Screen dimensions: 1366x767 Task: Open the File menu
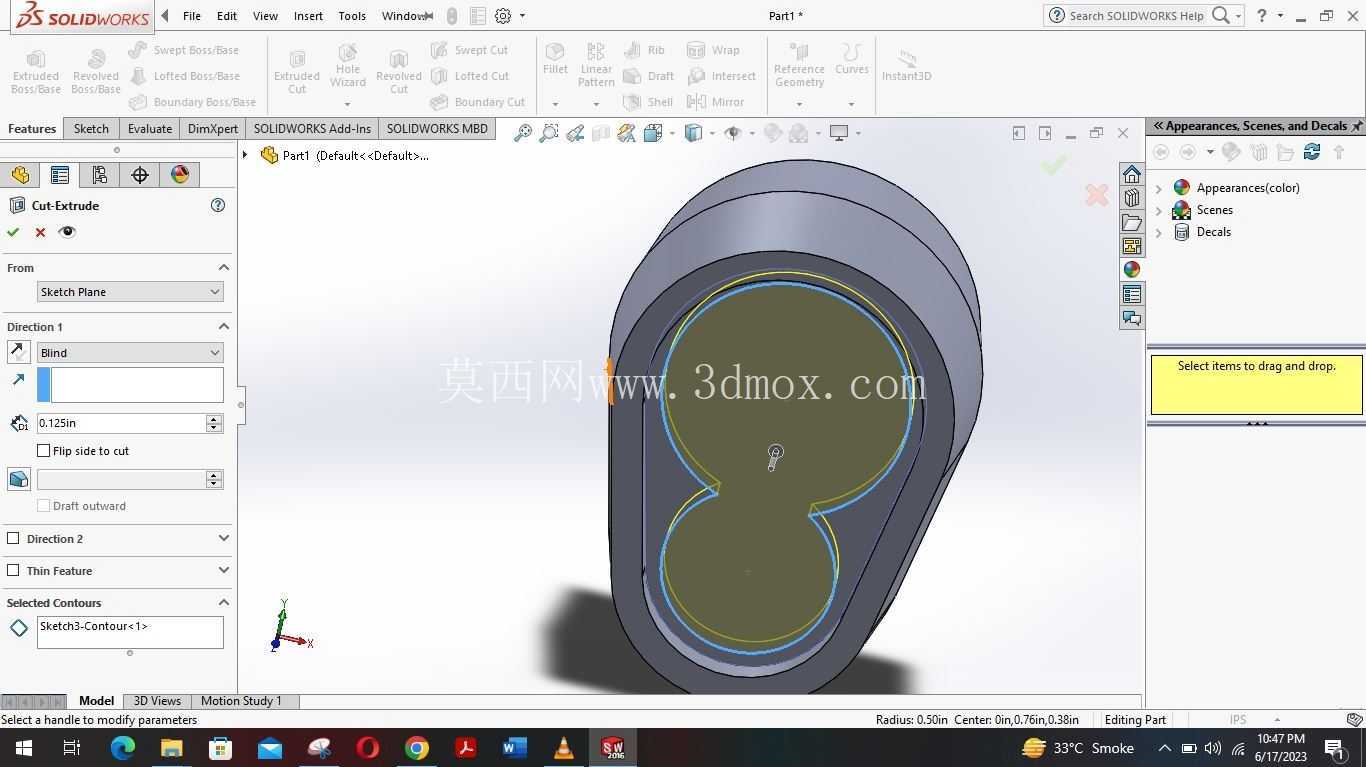192,16
